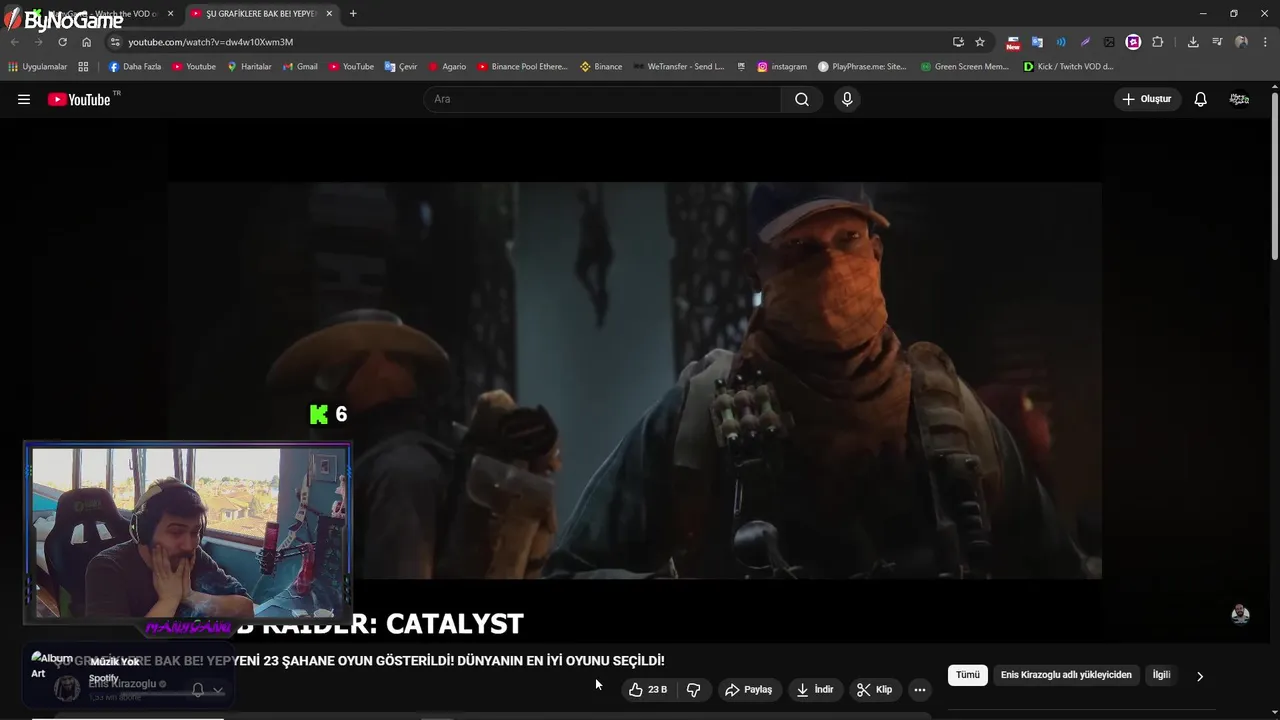Select the 'Tümü' filter chip

[x=968, y=675]
